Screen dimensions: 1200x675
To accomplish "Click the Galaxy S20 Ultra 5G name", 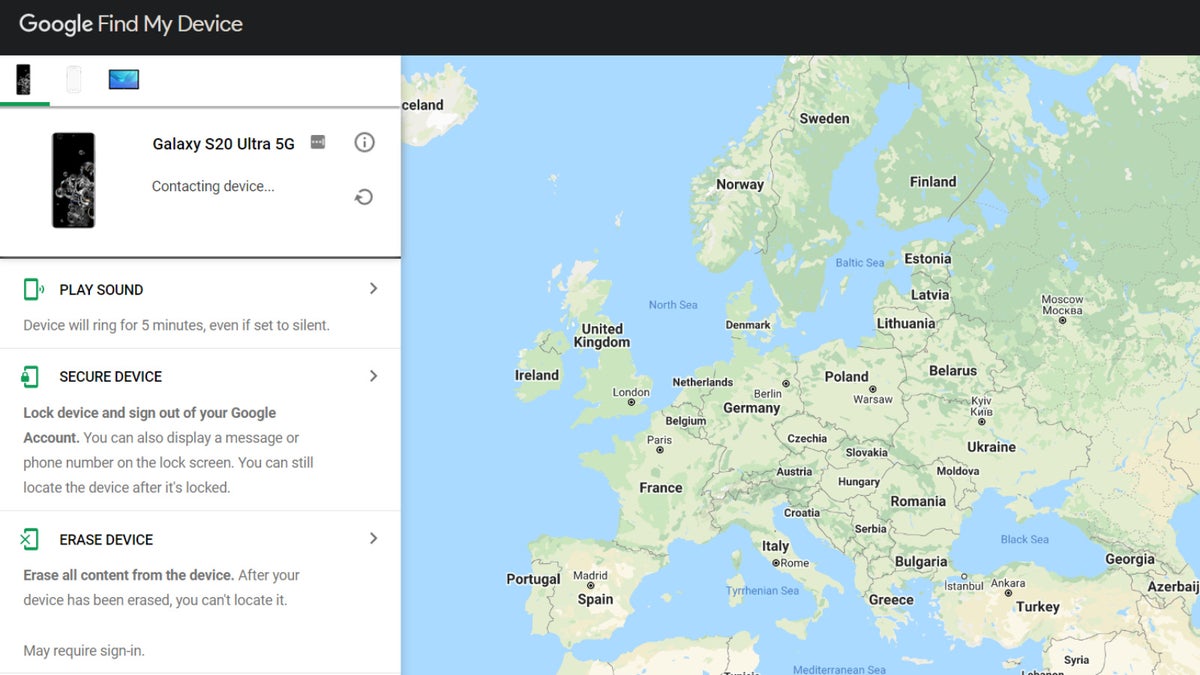I will (x=224, y=144).
